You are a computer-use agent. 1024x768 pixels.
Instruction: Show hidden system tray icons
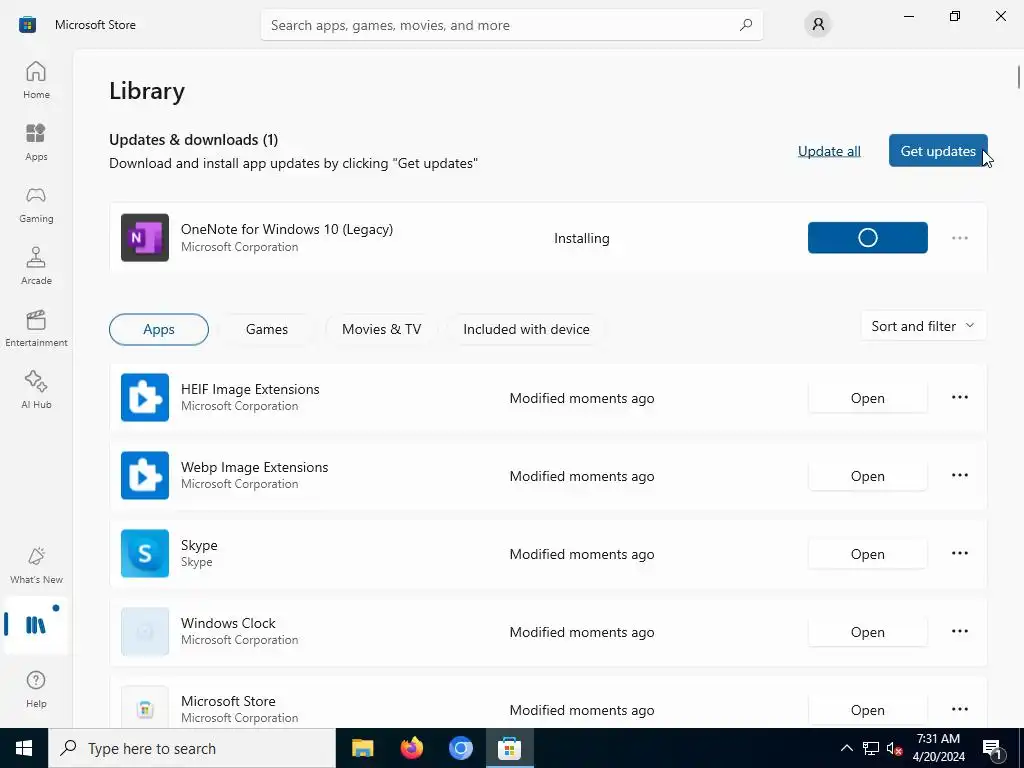coord(846,748)
